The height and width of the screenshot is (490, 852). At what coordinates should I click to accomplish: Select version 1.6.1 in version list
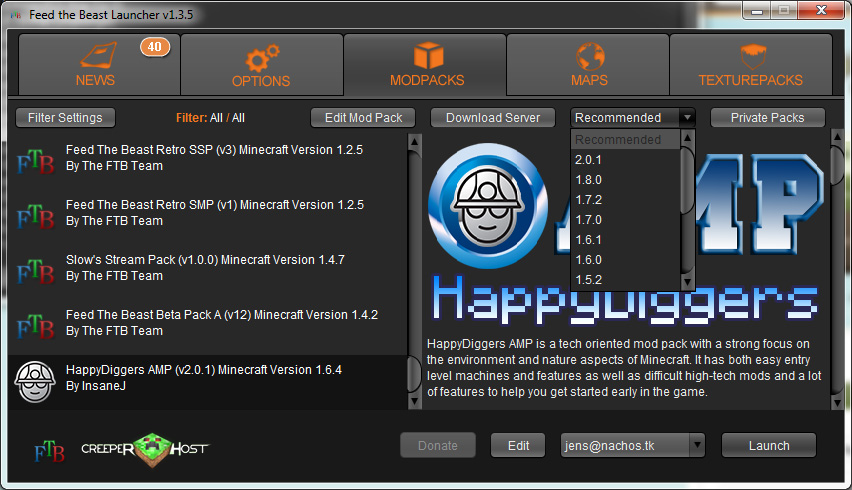[588, 240]
